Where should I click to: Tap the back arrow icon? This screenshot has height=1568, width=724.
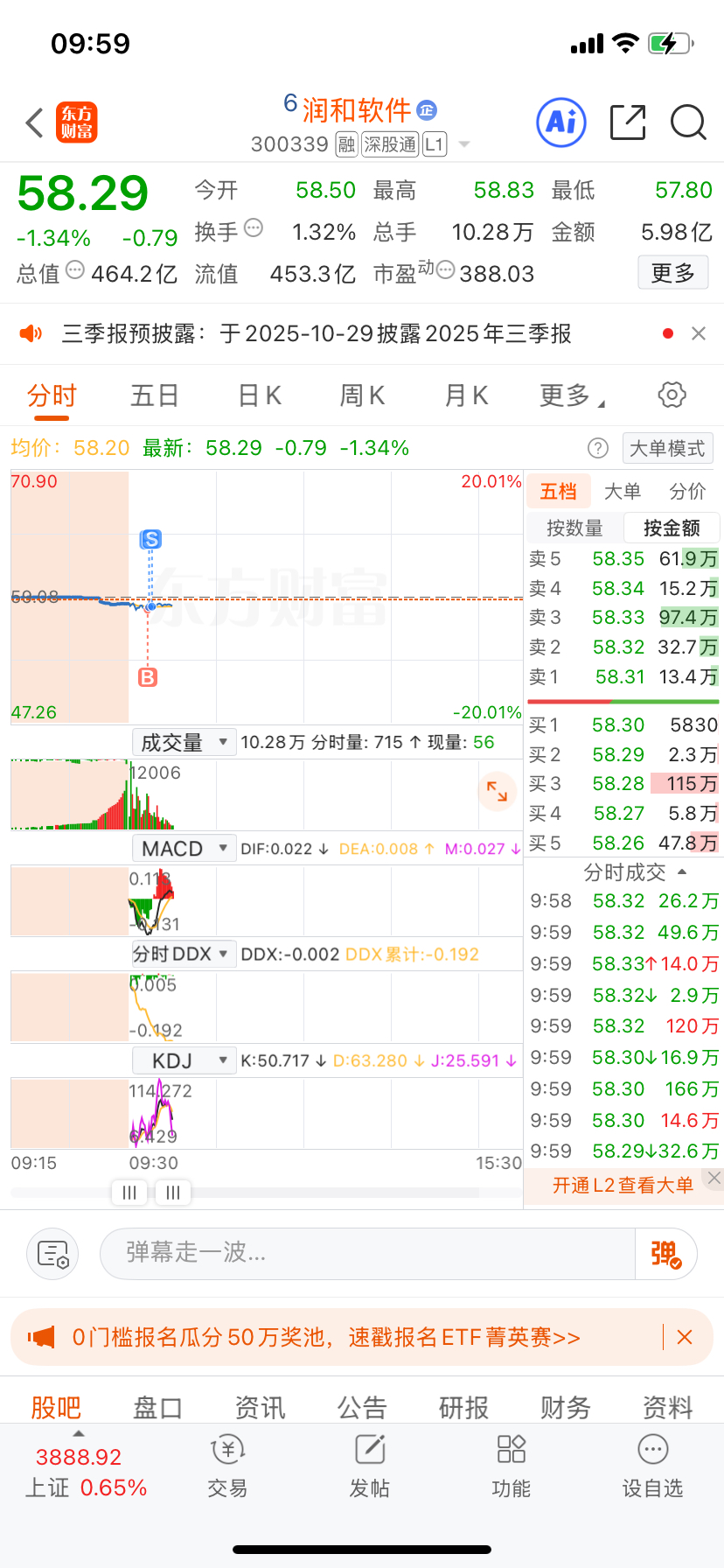pyautogui.click(x=35, y=122)
